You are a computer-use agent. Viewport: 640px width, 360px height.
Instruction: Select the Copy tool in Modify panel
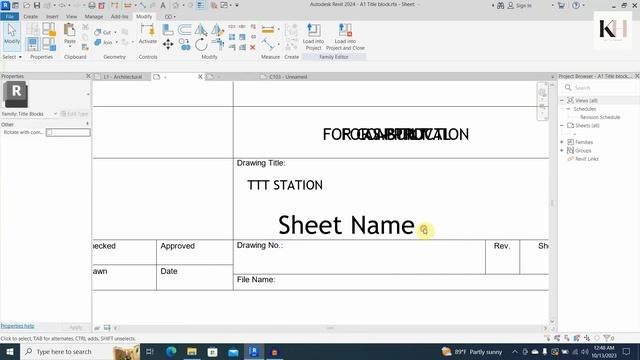pos(184,44)
